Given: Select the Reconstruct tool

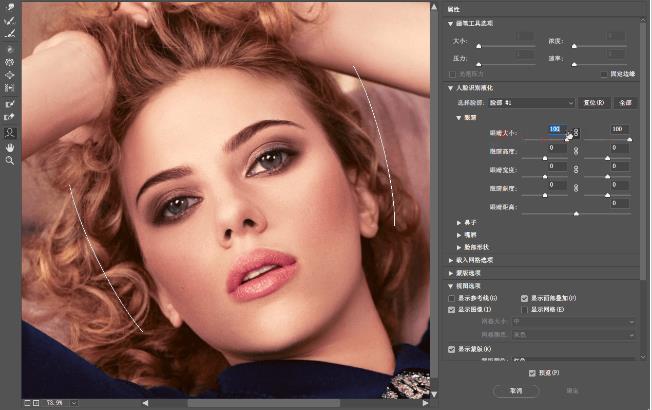Looking at the screenshot, I should pyautogui.click(x=10, y=20).
